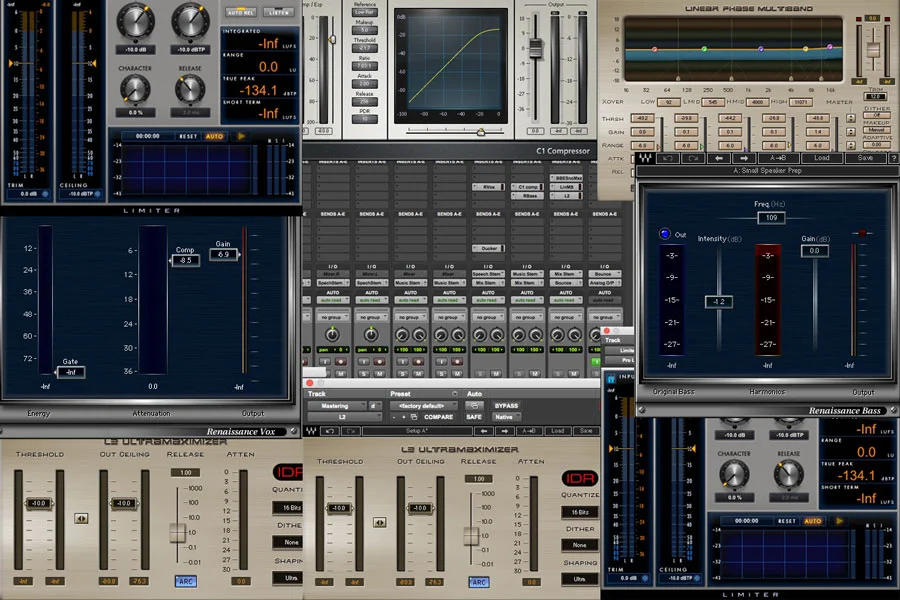900x600 pixels.
Task: Toggle BYPASS in plugin header
Action: tap(506, 405)
